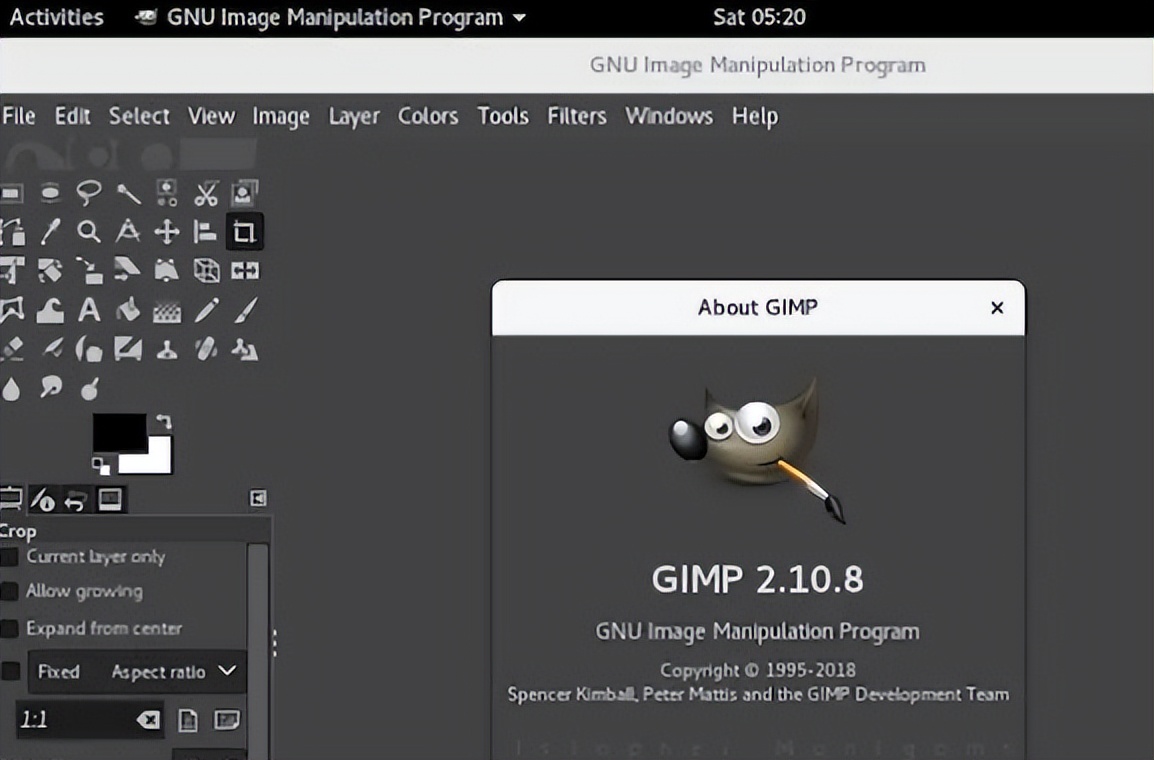The width and height of the screenshot is (1154, 760).
Task: Select the Bucket Fill tool
Action: pos(128,311)
